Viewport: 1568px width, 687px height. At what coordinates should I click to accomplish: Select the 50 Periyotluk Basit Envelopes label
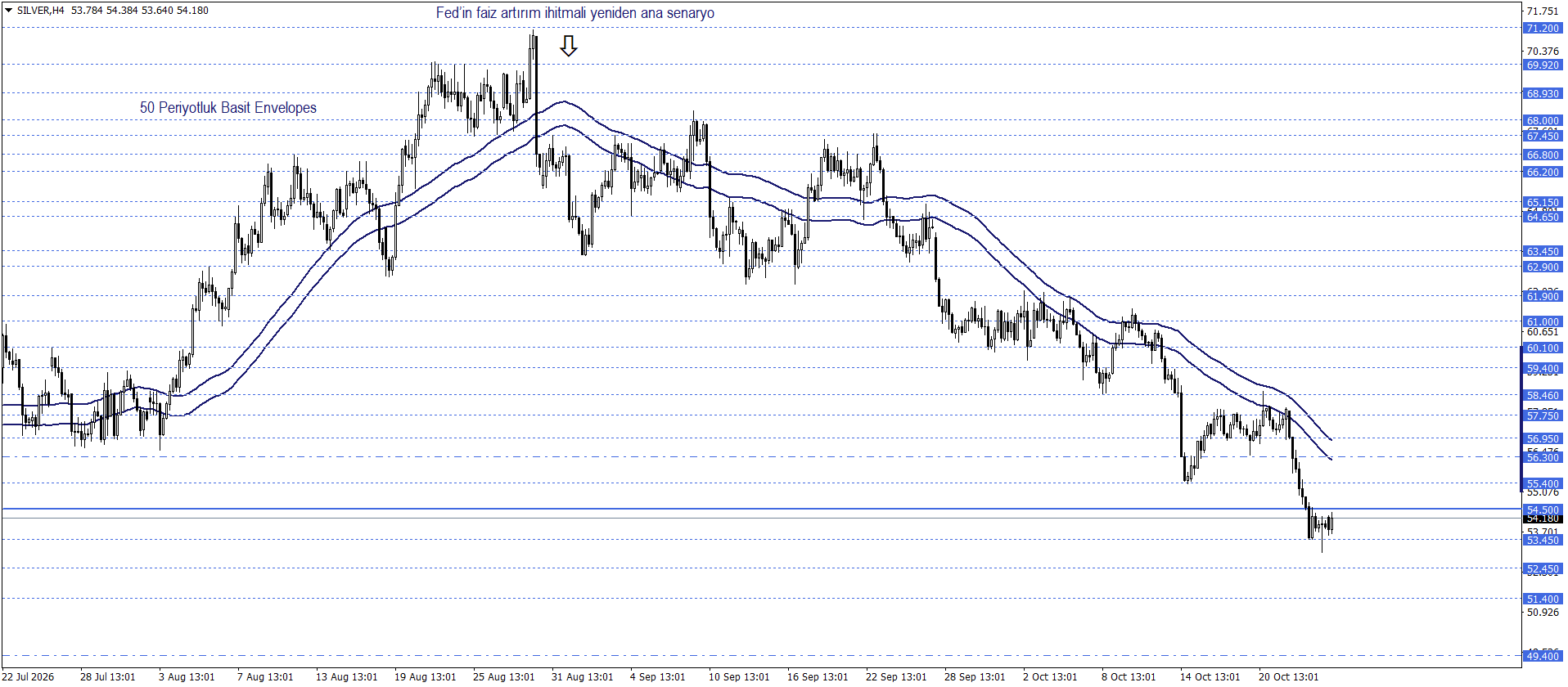228,108
